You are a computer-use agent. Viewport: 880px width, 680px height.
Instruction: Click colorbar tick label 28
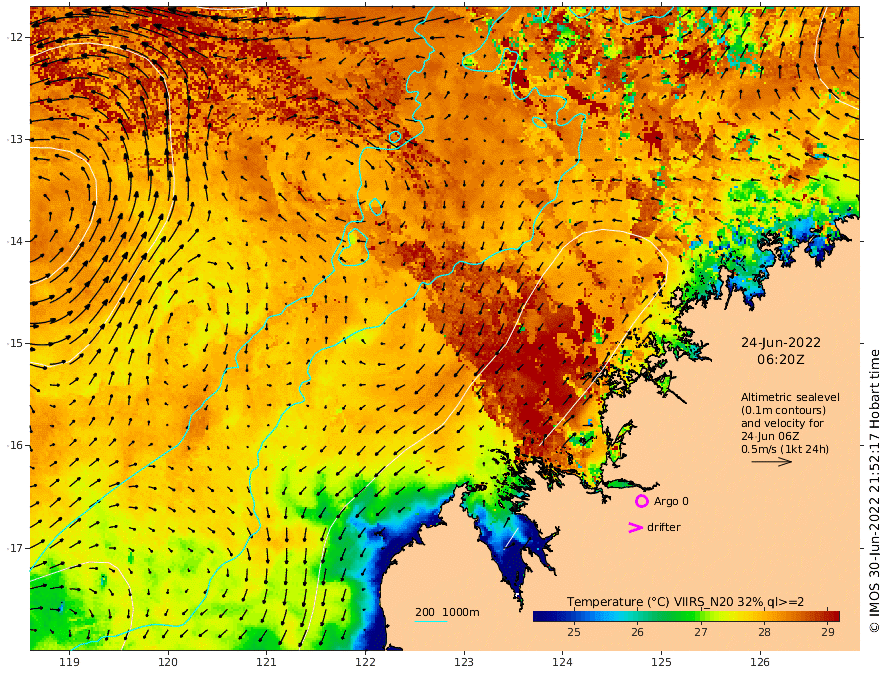(764, 632)
